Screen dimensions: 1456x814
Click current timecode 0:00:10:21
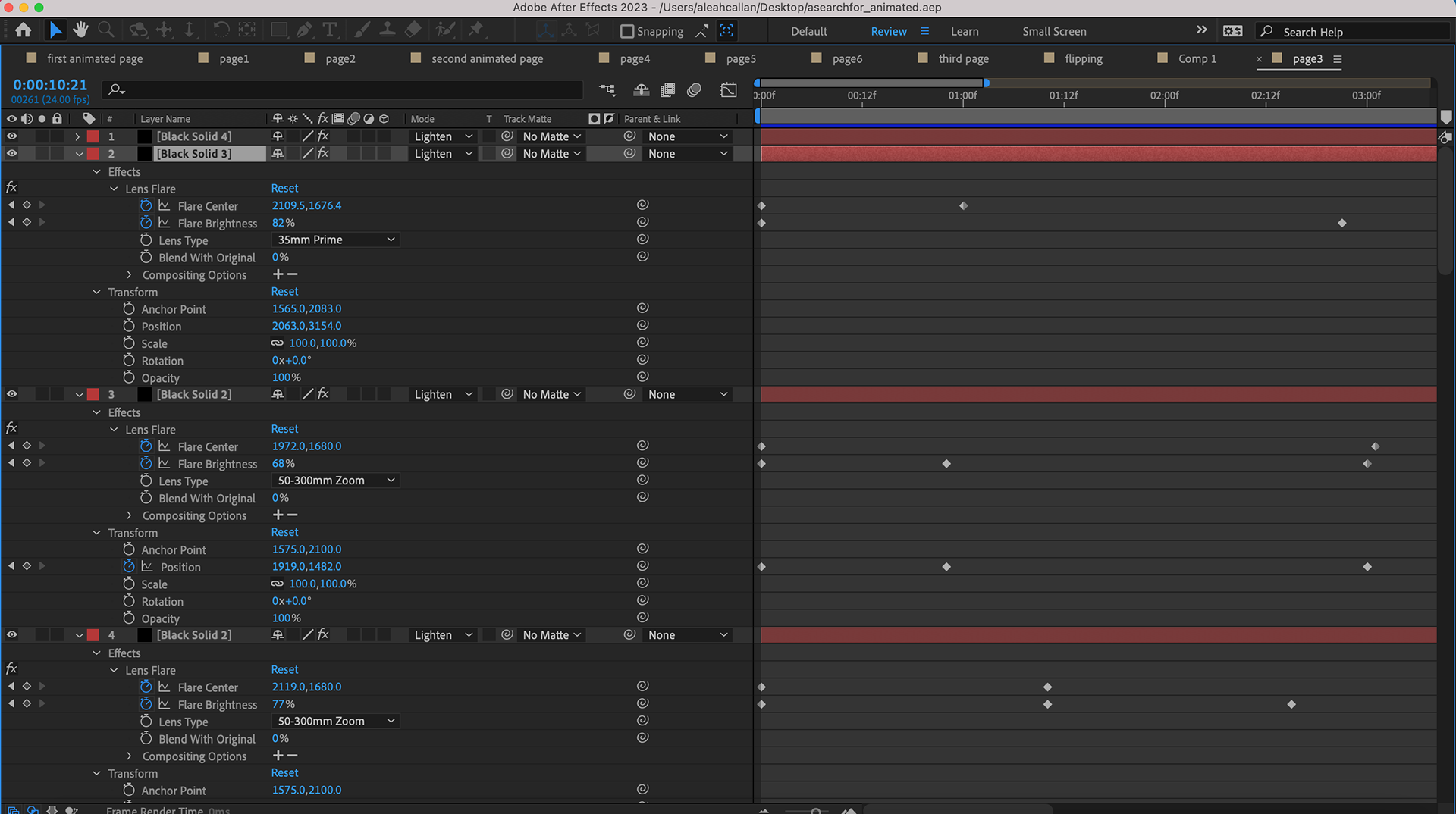point(50,85)
